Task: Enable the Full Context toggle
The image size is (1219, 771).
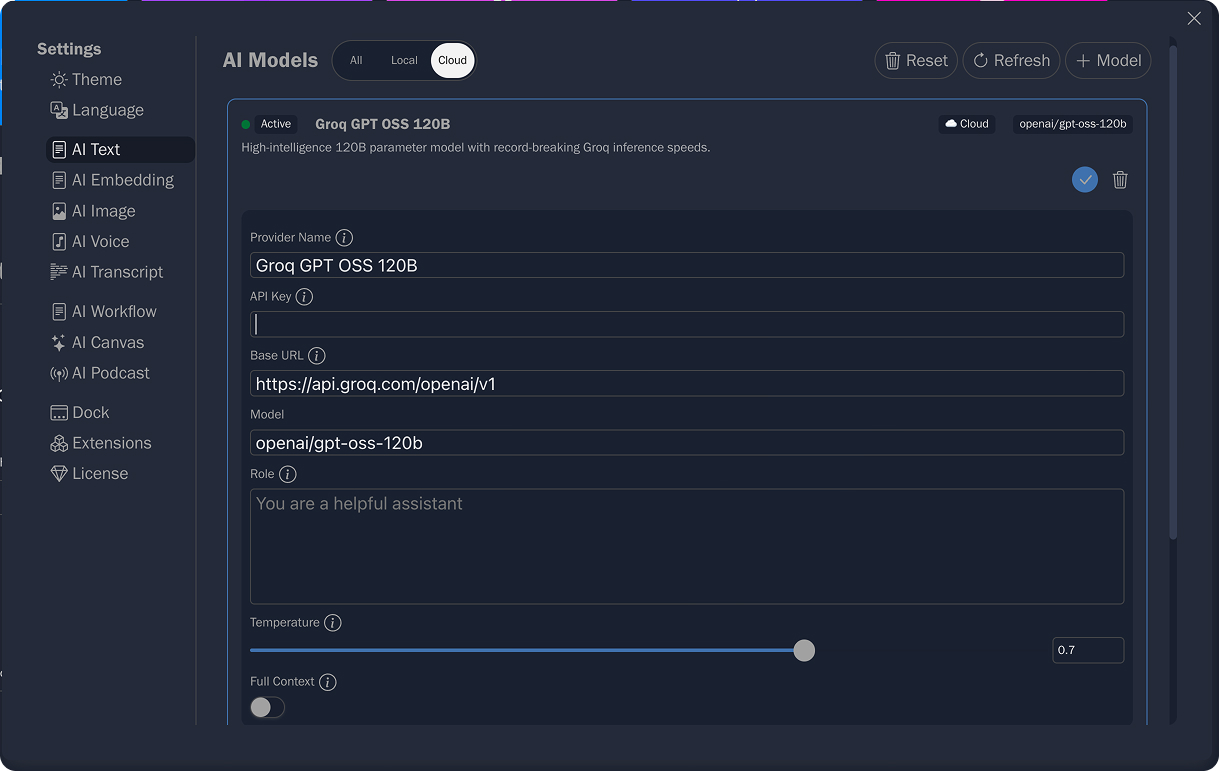Action: (x=267, y=708)
